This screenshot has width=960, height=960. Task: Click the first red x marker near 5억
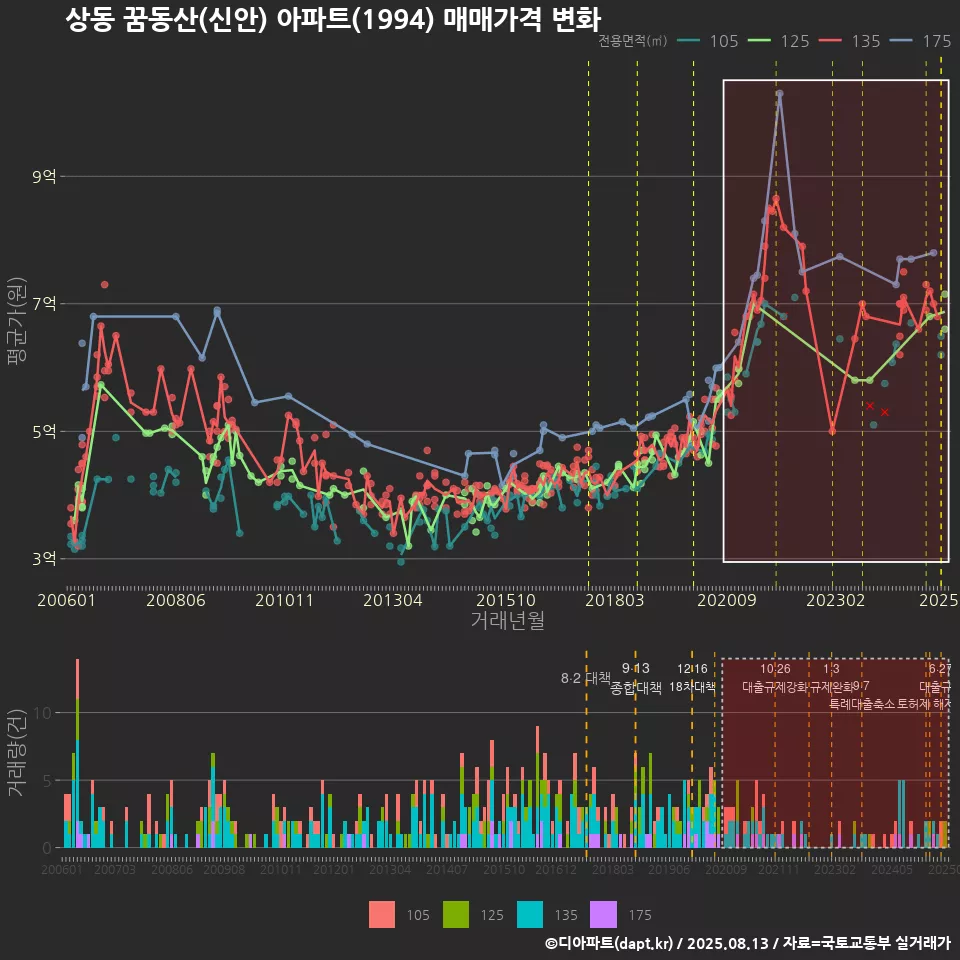pyautogui.click(x=870, y=405)
